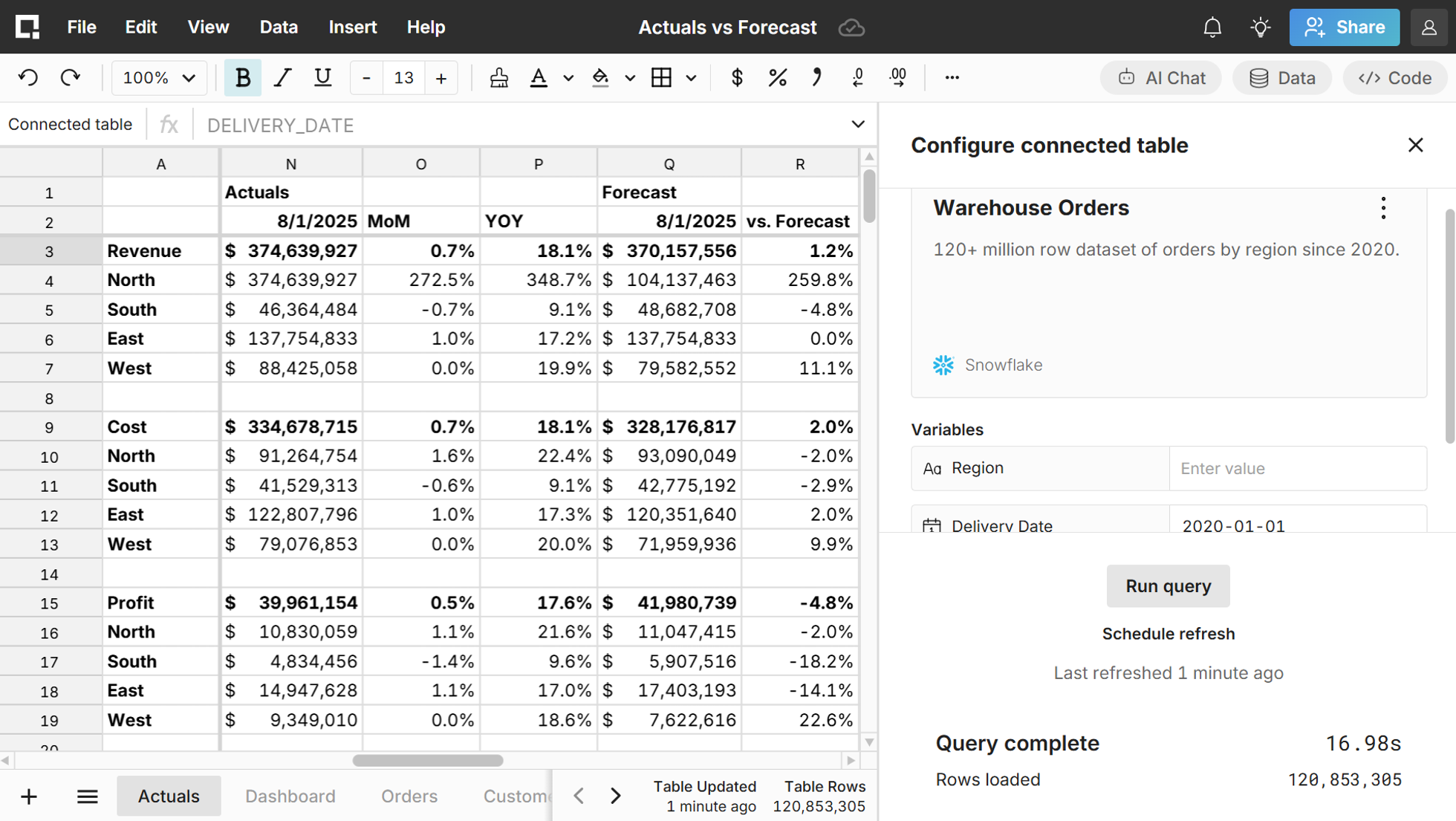Open the fill color dropdown arrow
Image resolution: width=1456 pixels, height=821 pixels.
pyautogui.click(x=630, y=78)
